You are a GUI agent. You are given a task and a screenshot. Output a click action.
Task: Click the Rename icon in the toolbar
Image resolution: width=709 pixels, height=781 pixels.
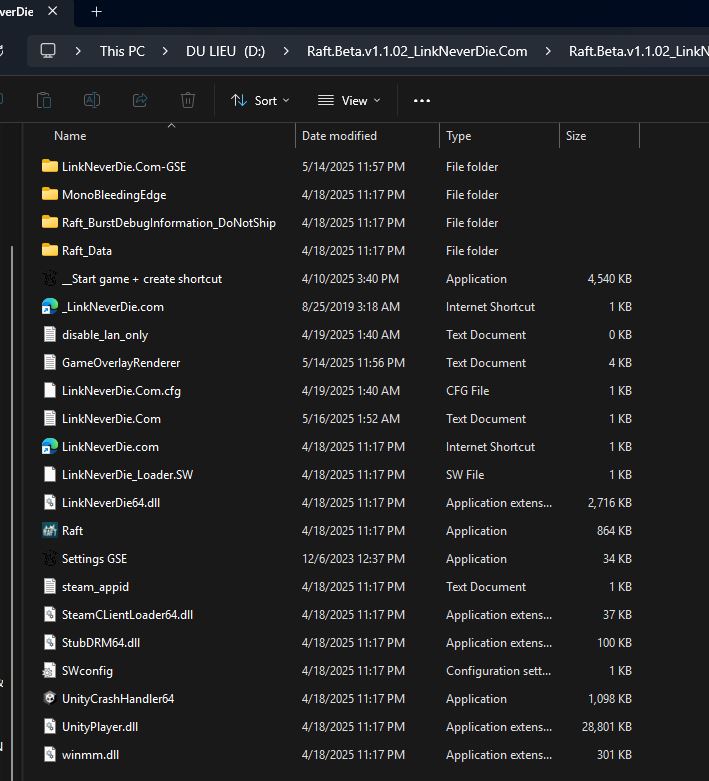[x=92, y=100]
